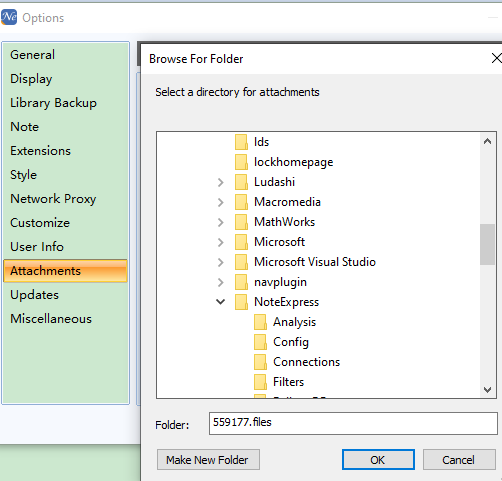
Task: Select the Analysis subfolder name
Action: [x=294, y=322]
